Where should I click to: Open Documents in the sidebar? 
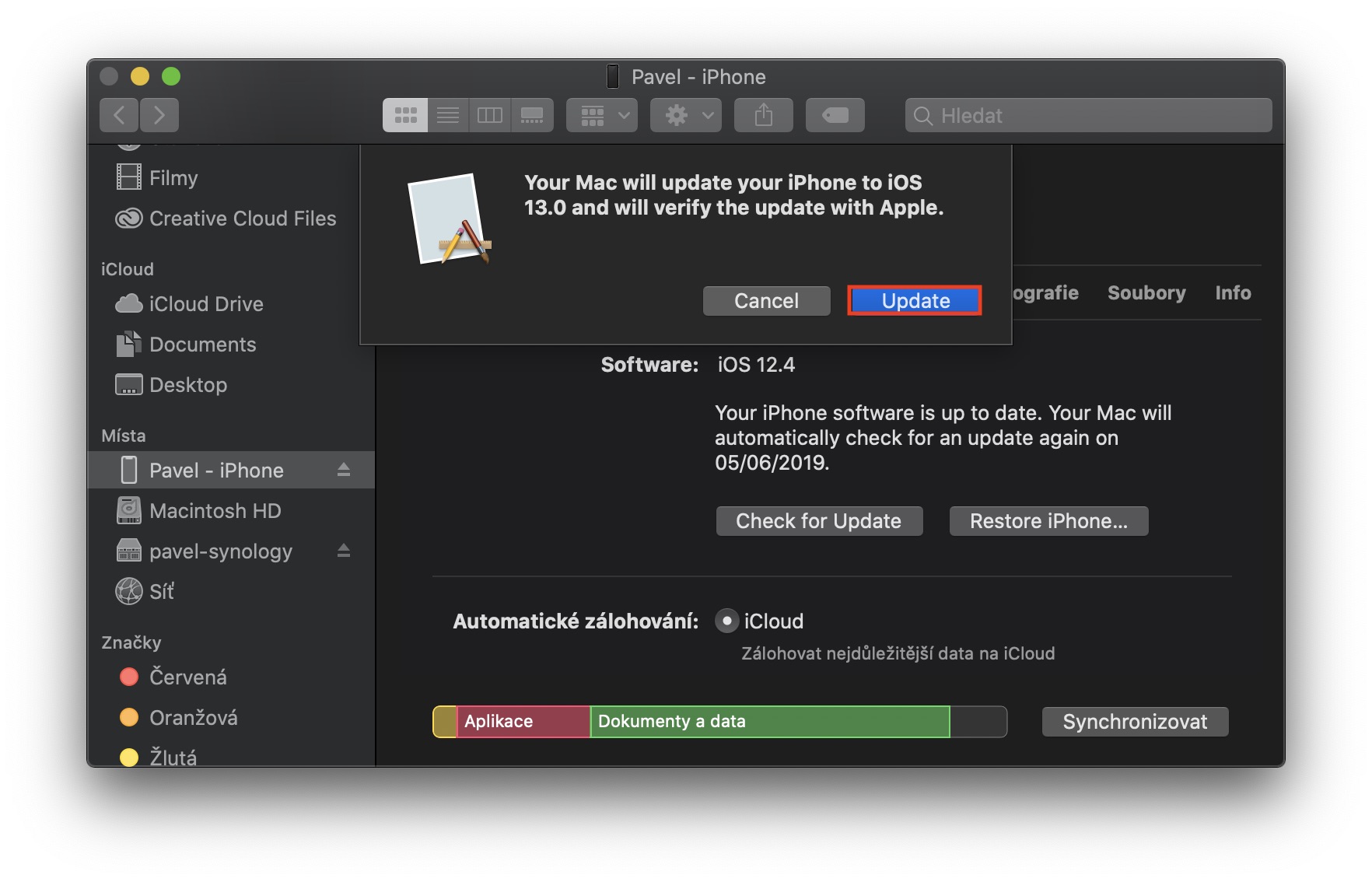tap(232, 345)
